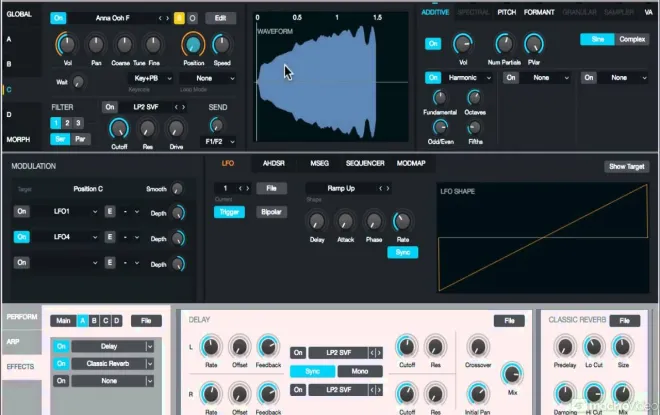Viewport: 660px width, 415px height.
Task: Click the Octaves knob
Action: 474,98
